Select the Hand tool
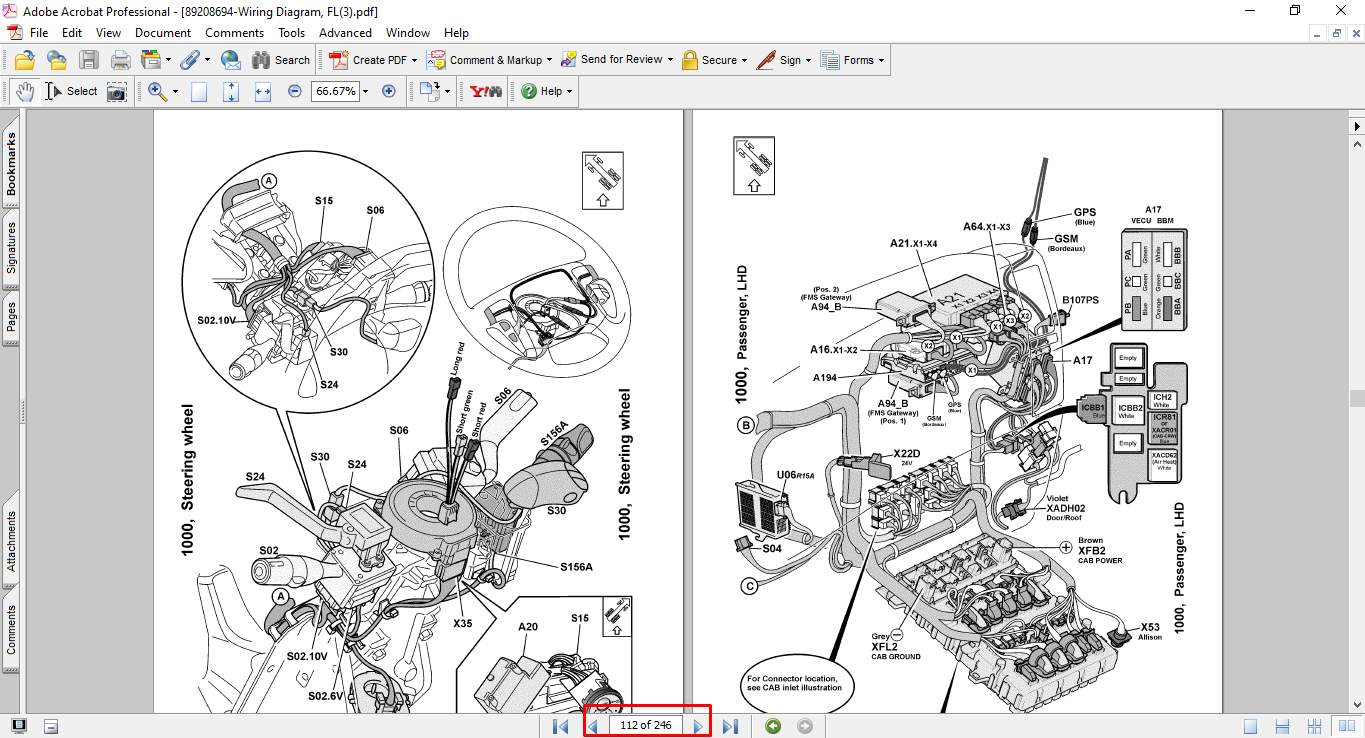Viewport: 1365px width, 738px height. [x=24, y=91]
